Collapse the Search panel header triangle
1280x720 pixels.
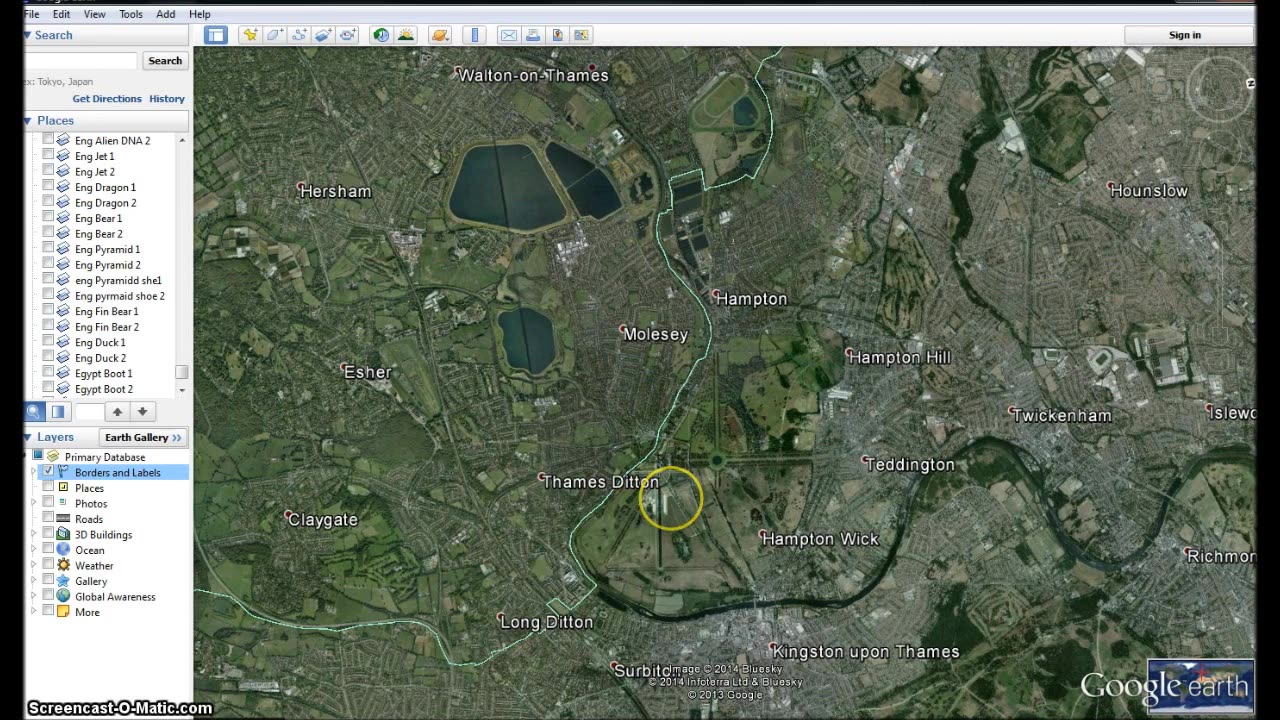coord(28,35)
